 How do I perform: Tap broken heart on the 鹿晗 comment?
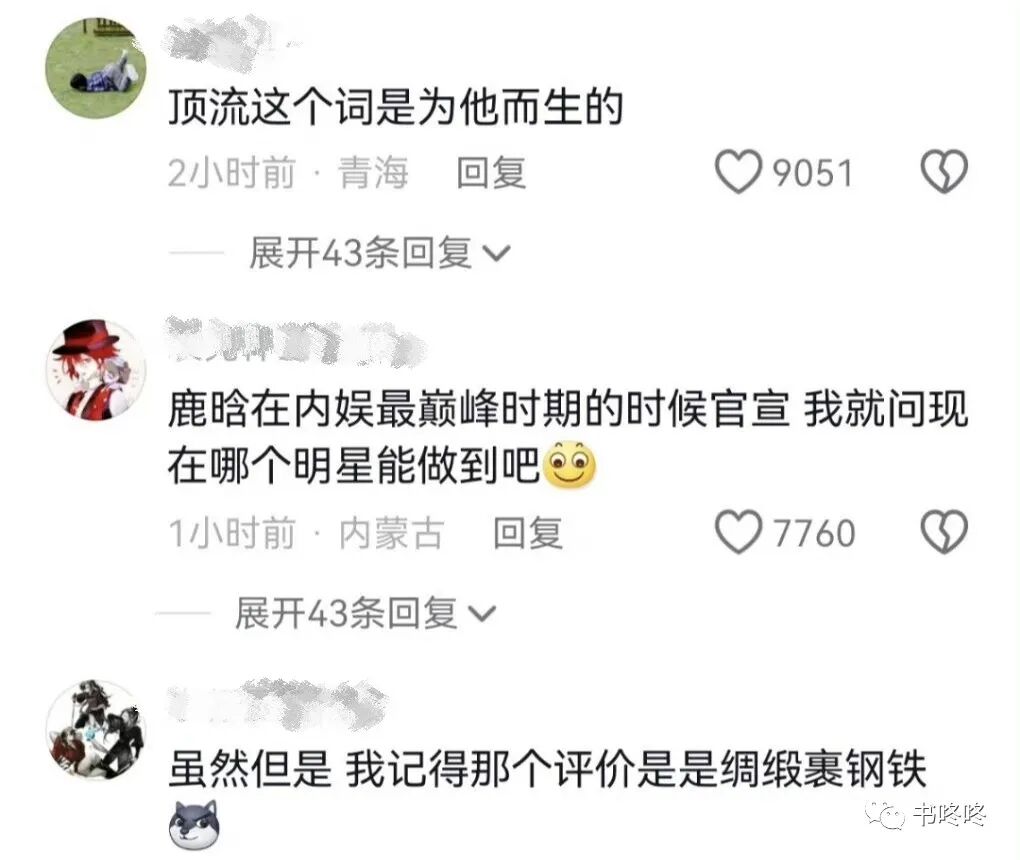coord(944,532)
